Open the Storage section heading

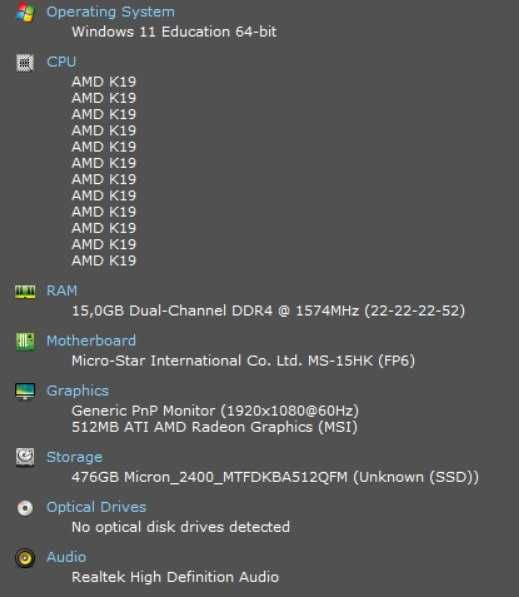tap(75, 457)
